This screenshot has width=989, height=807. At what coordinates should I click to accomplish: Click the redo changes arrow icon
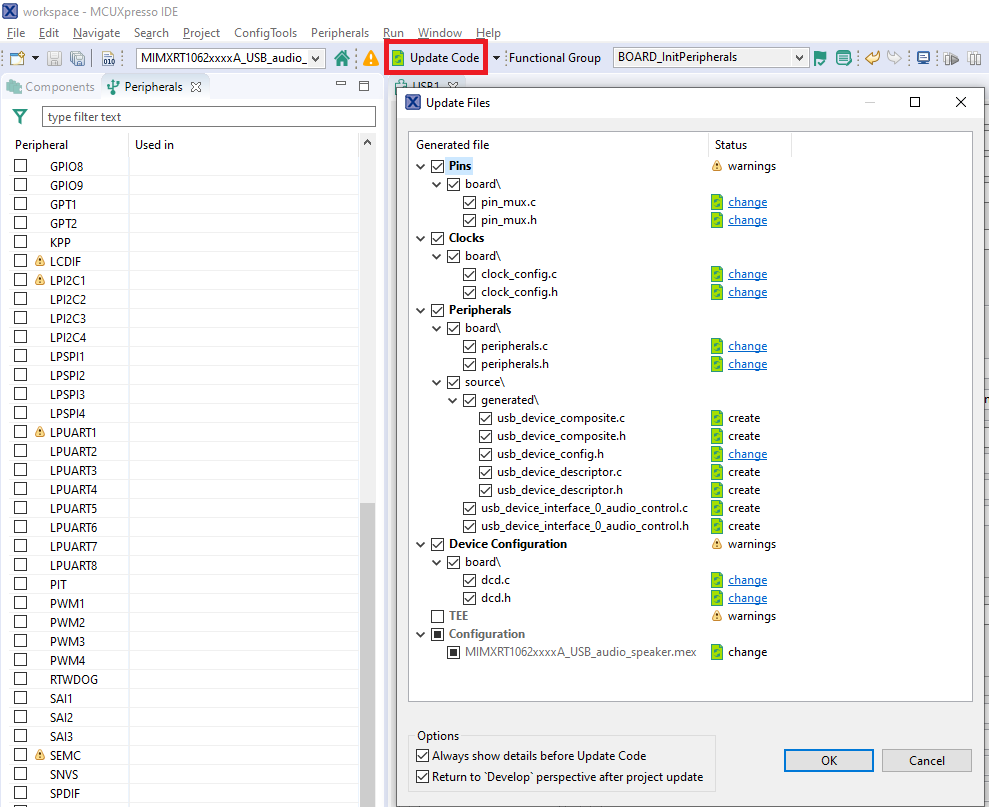(894, 58)
